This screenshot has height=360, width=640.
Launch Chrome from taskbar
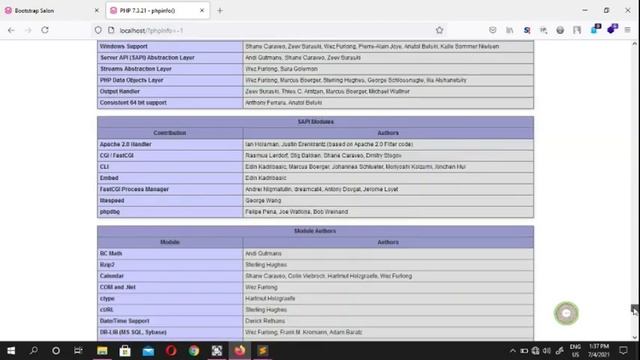coord(194,351)
